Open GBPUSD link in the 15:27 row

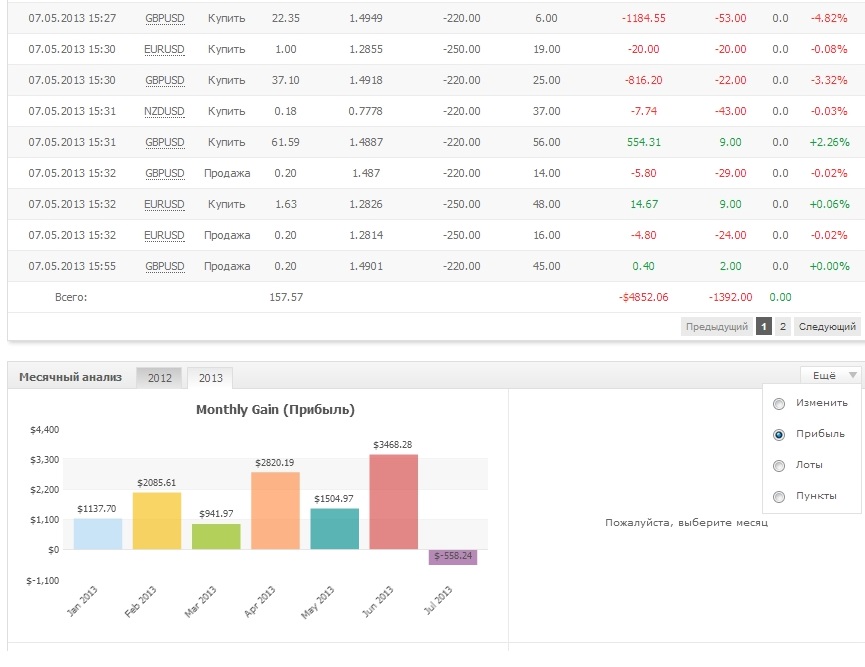tap(164, 18)
